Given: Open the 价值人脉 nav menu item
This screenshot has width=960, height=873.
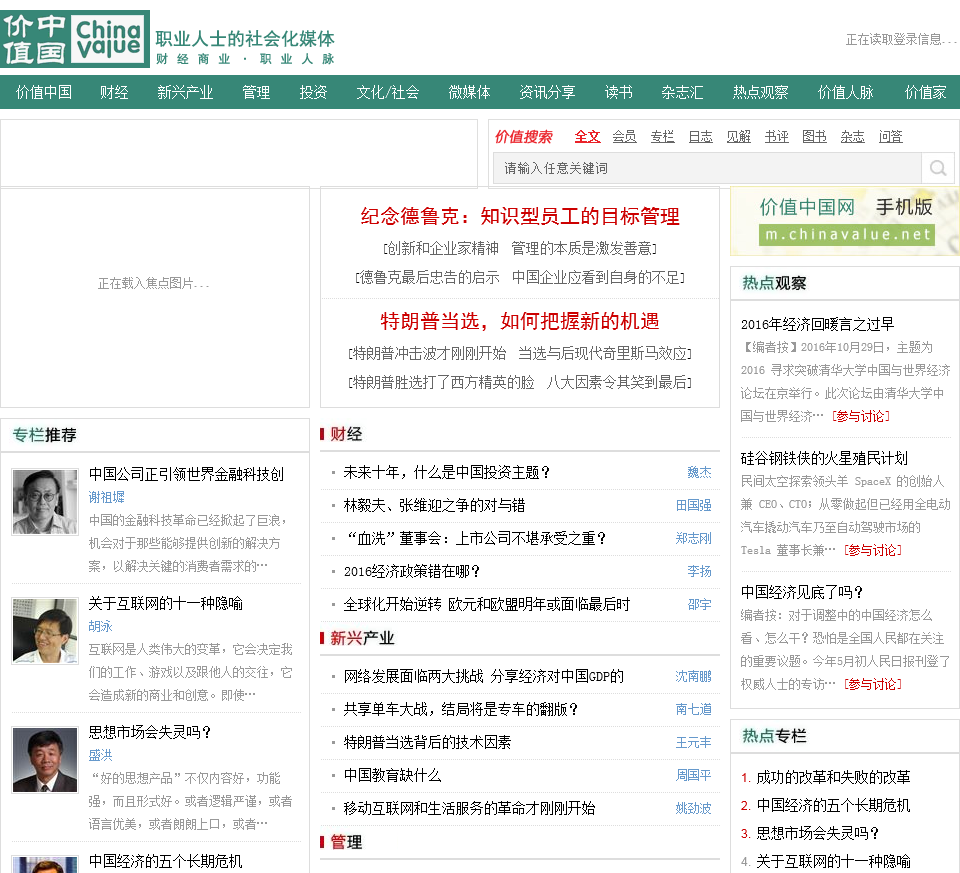Looking at the screenshot, I should coord(846,92).
